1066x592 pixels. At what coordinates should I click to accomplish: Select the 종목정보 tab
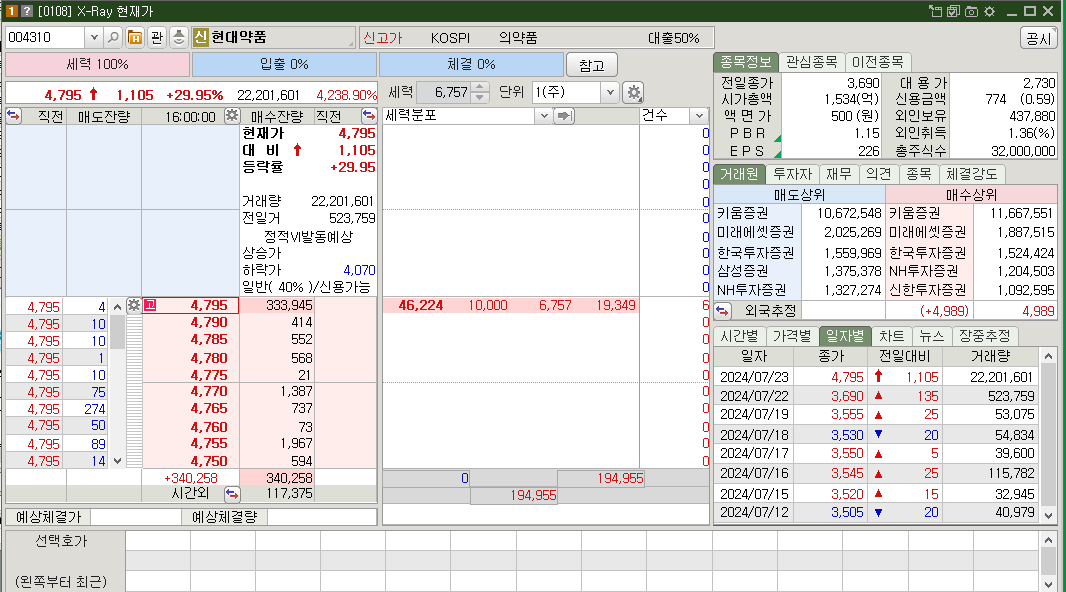(x=745, y=62)
